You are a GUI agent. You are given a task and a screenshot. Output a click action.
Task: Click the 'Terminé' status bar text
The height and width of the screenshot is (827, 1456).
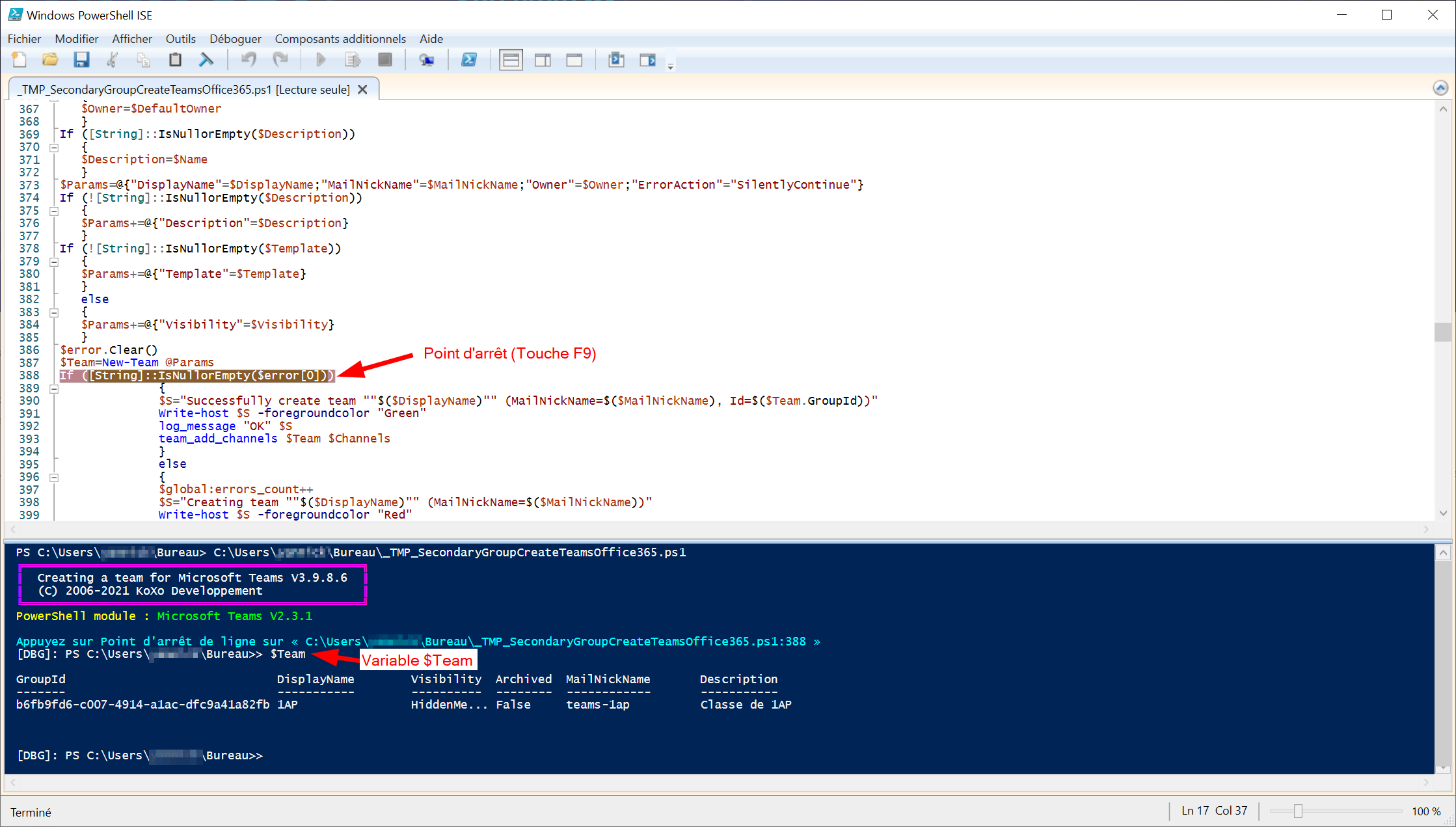(x=31, y=812)
